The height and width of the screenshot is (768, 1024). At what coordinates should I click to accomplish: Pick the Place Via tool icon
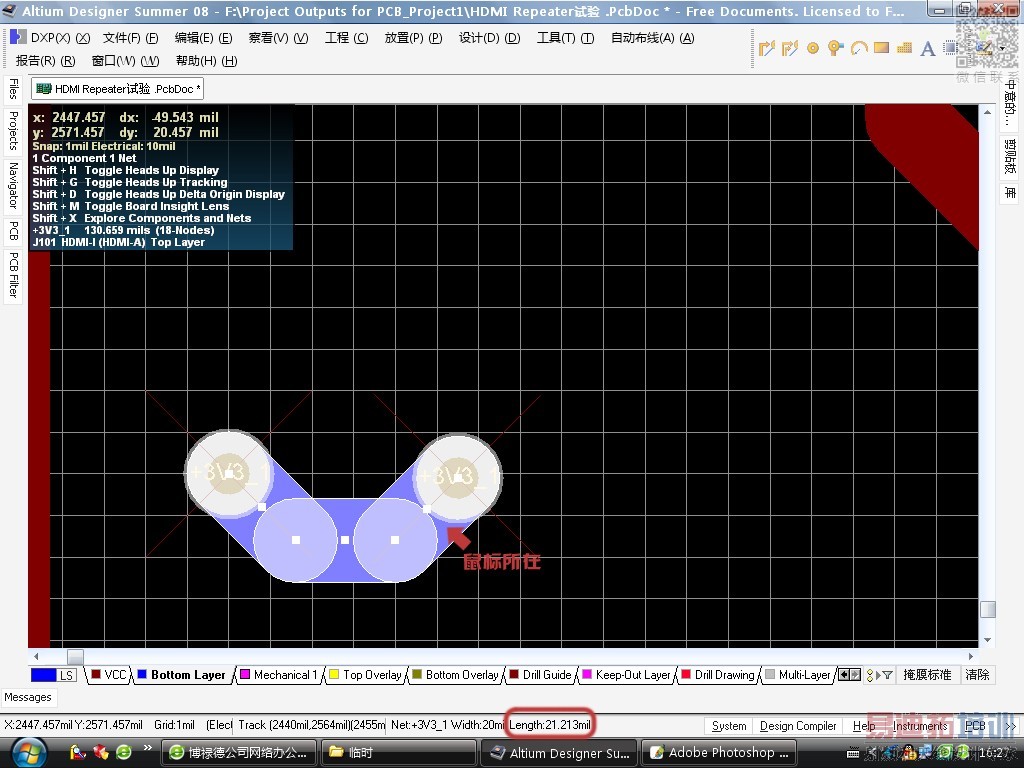click(836, 48)
